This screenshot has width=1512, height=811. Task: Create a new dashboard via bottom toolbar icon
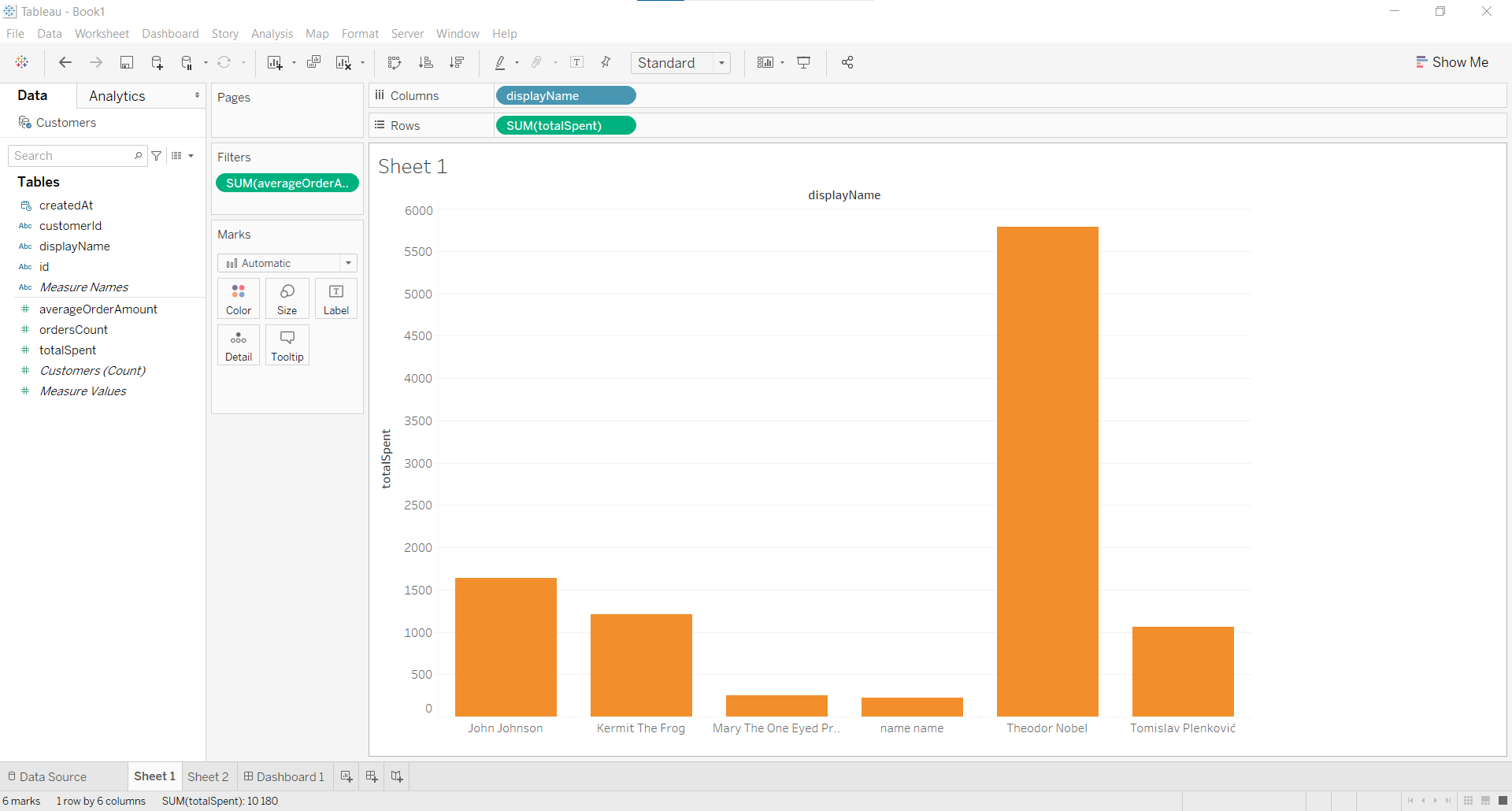pos(371,776)
